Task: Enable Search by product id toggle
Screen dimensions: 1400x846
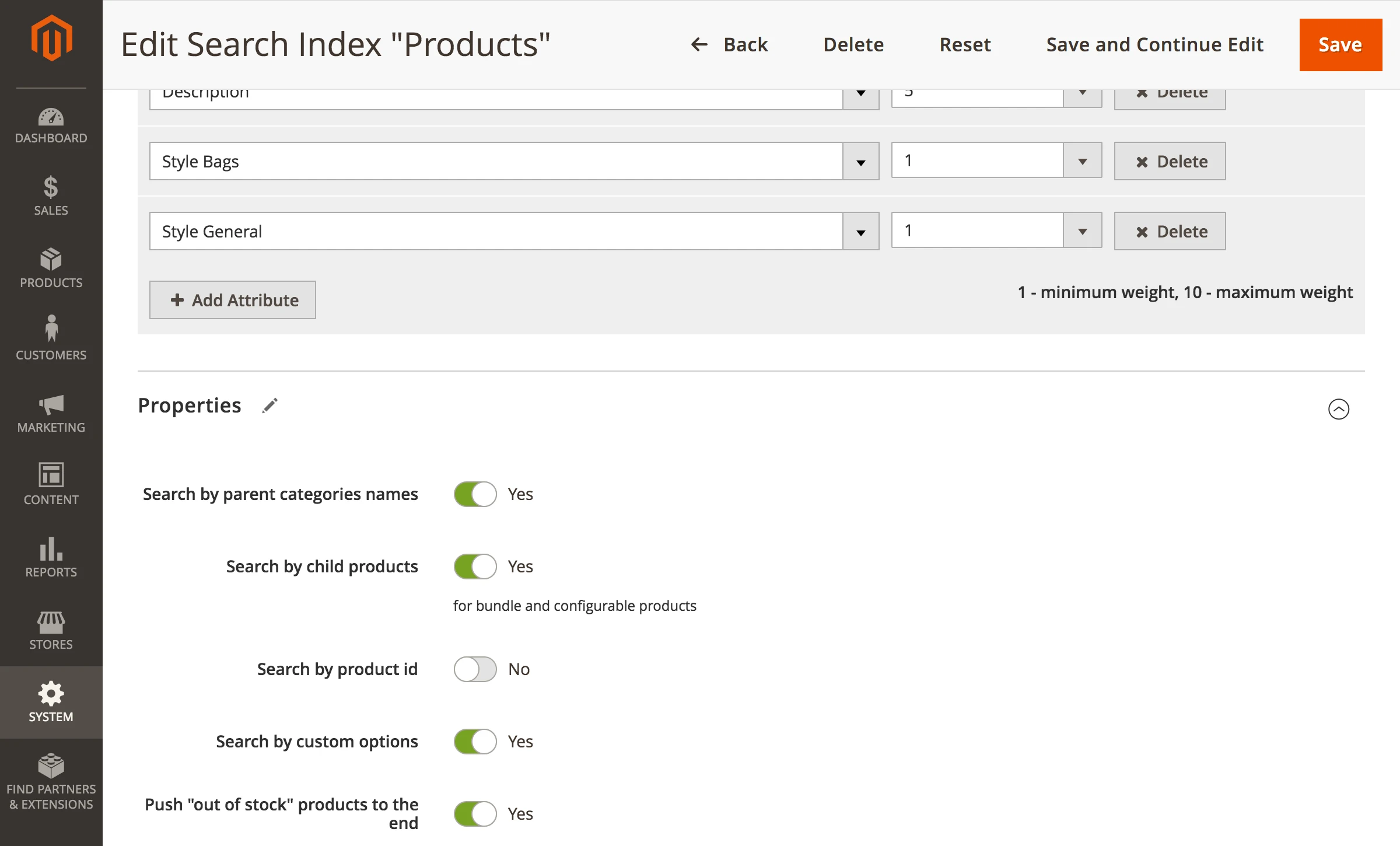Action: (475, 669)
